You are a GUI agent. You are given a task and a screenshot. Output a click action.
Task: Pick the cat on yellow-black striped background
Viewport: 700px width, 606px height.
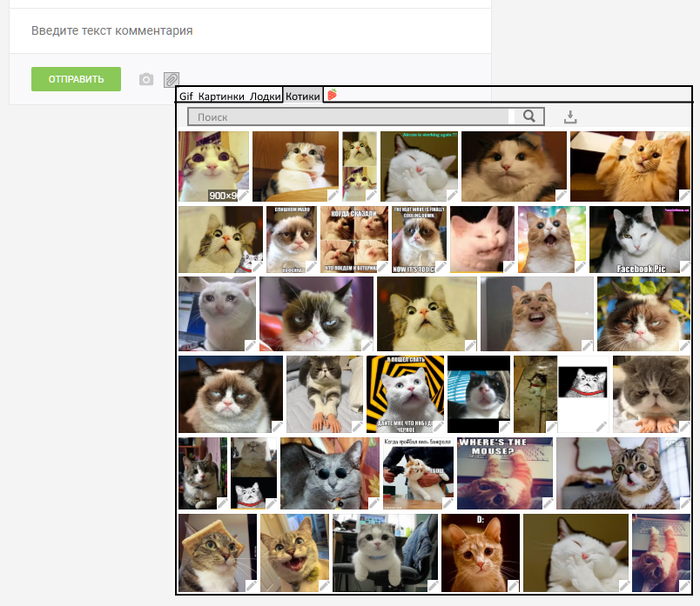coord(404,393)
